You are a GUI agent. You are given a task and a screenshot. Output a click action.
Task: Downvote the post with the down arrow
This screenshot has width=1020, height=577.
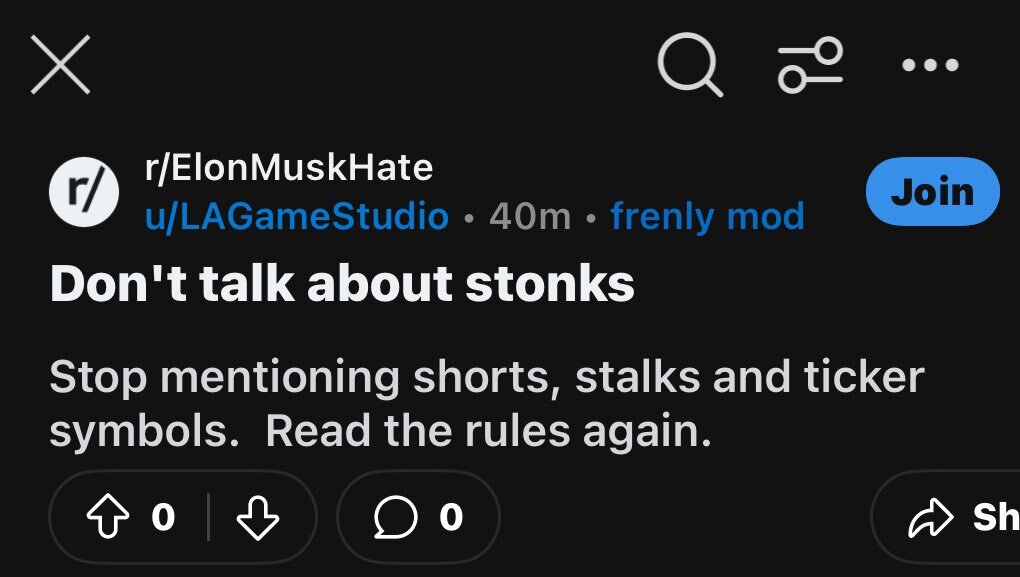point(257,517)
